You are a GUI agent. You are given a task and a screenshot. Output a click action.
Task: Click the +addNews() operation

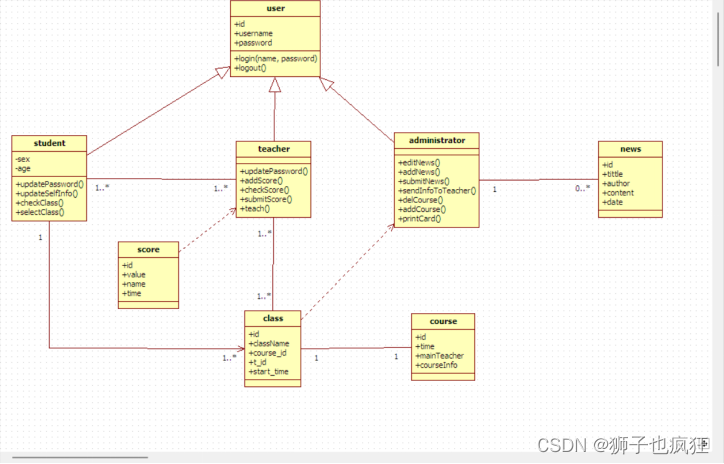419,172
